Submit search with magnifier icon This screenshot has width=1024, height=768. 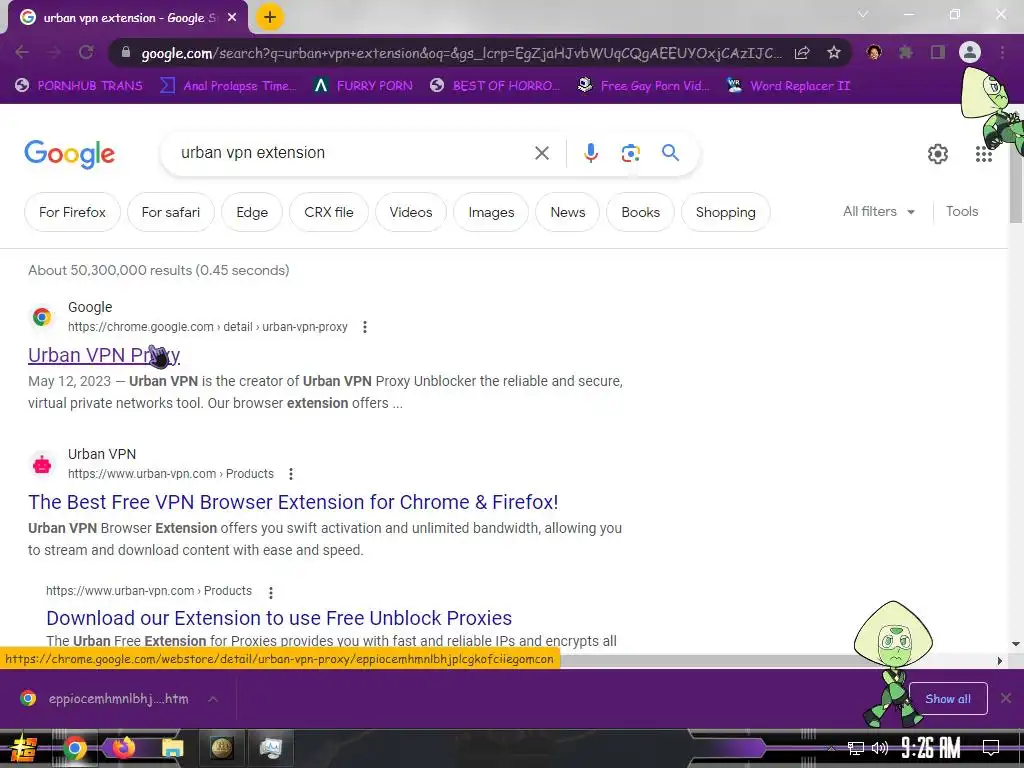click(670, 153)
